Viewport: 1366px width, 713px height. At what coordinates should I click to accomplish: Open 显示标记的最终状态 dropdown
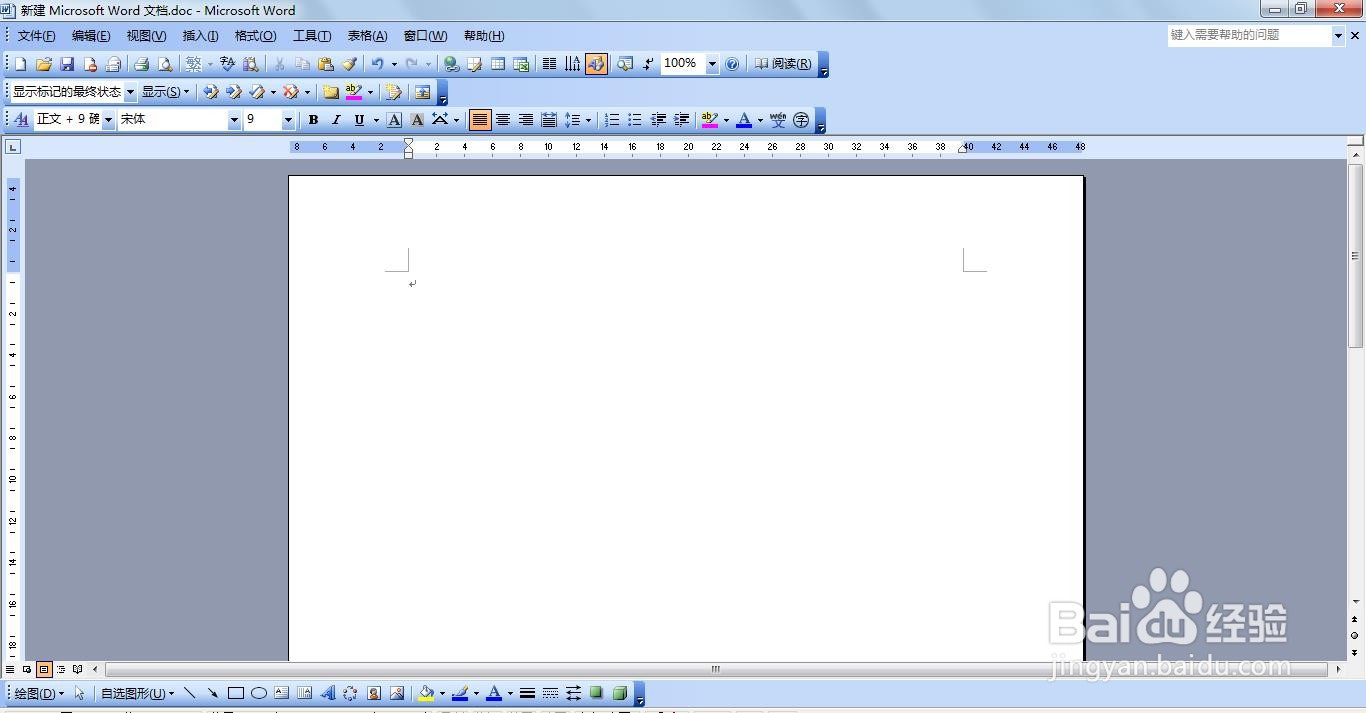pyautogui.click(x=130, y=92)
